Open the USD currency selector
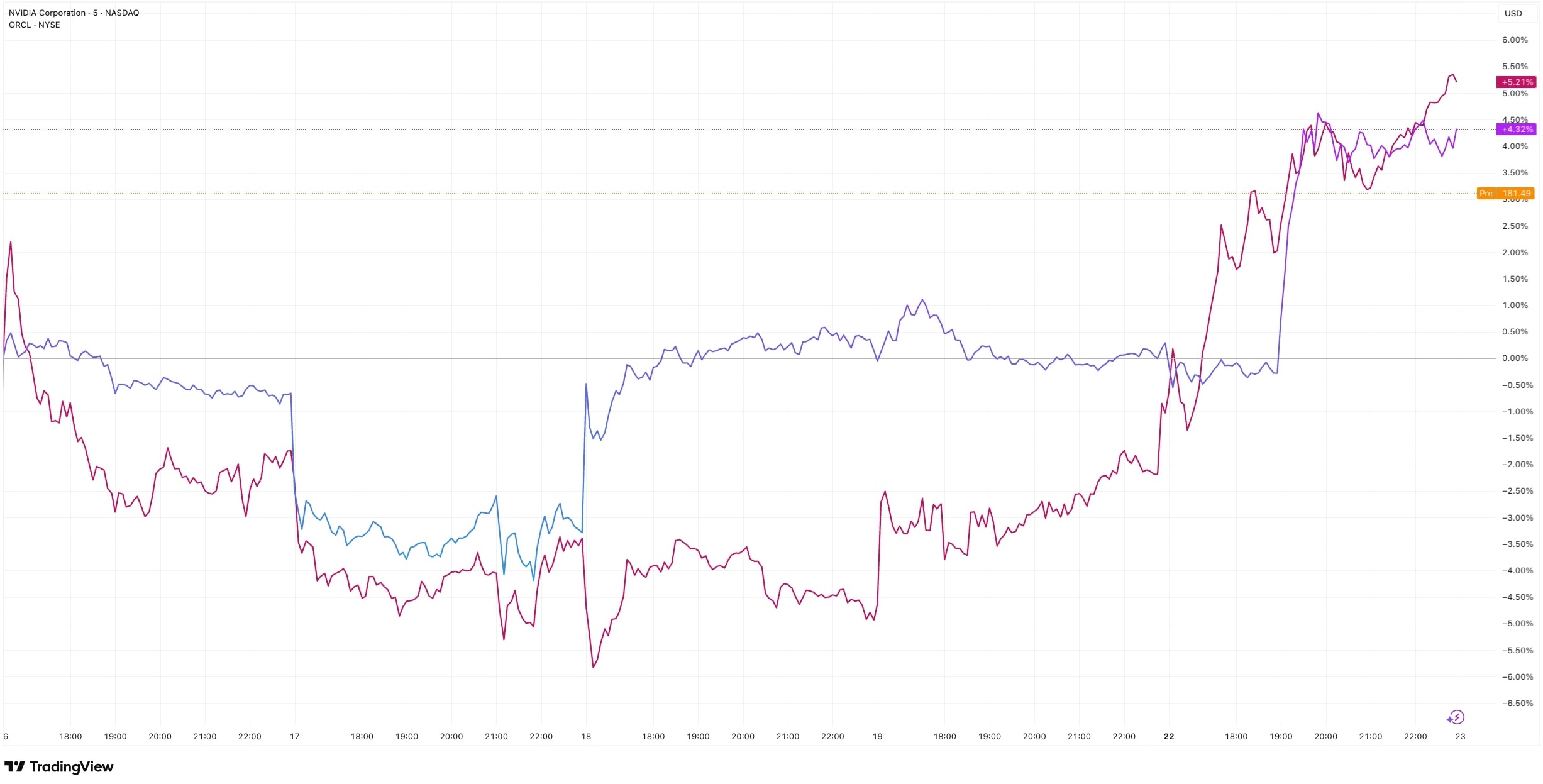 pos(1513,13)
